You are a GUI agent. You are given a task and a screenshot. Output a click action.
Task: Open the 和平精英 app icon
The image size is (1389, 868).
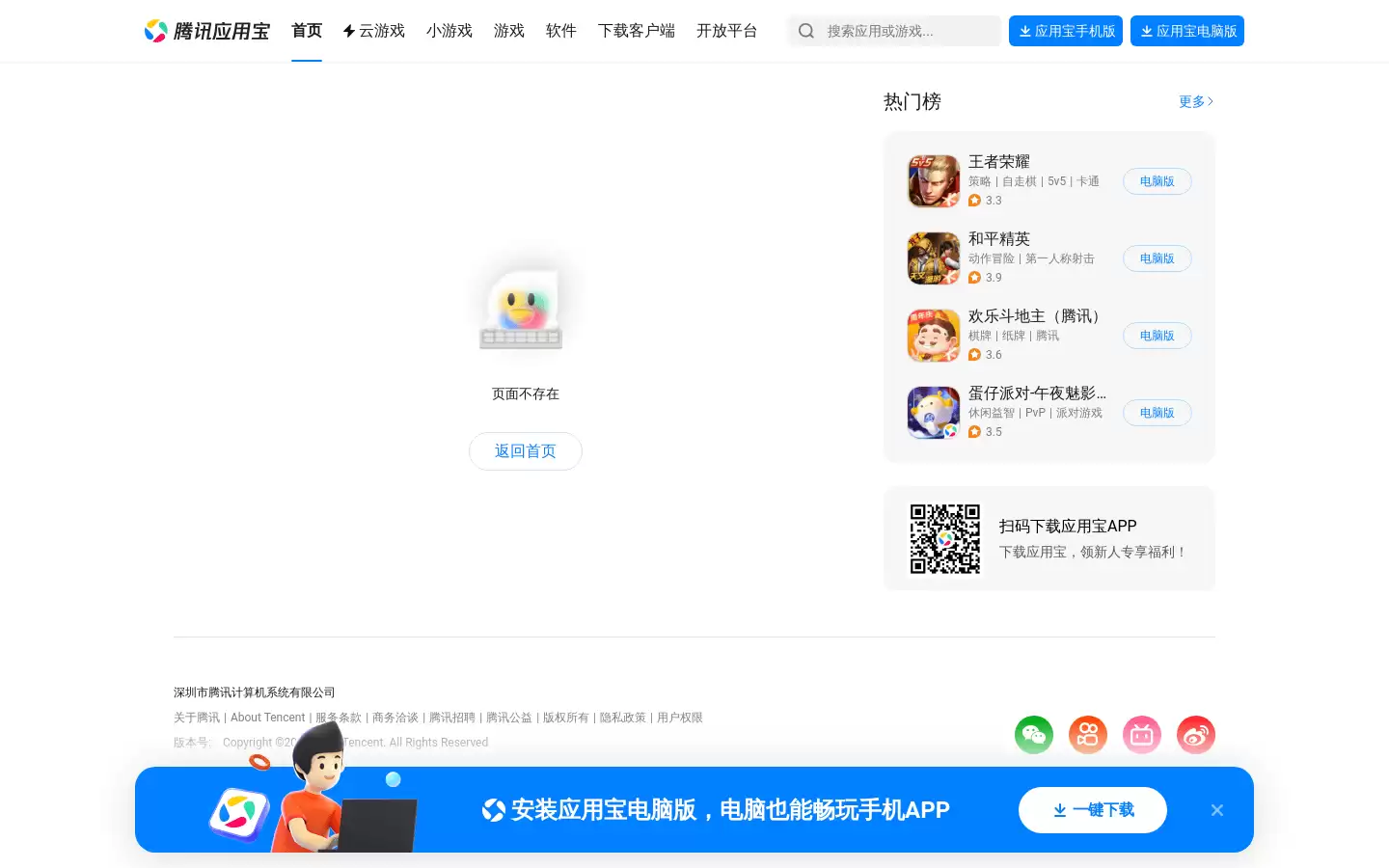coord(934,258)
